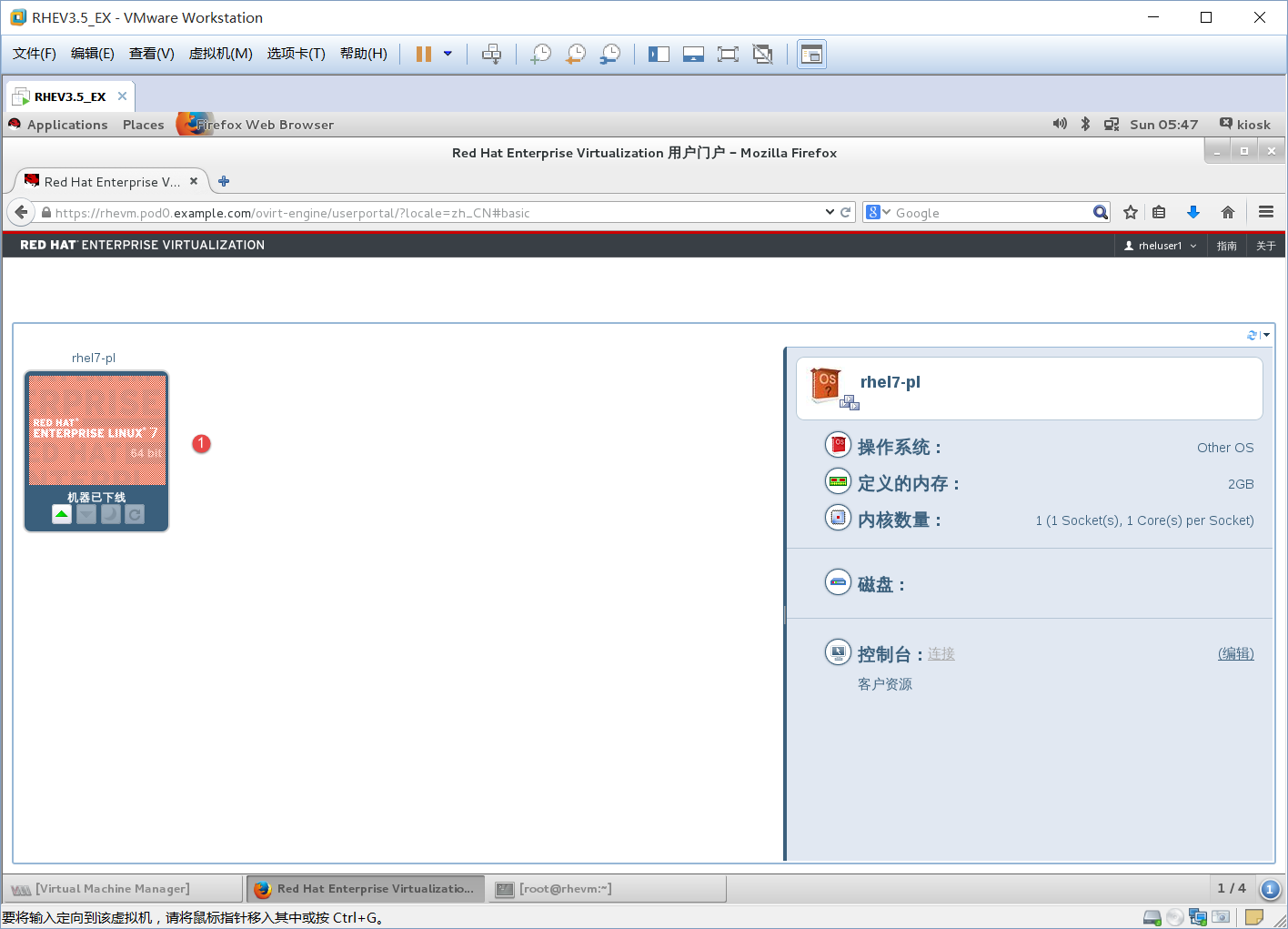Click the search magnifier icon
This screenshot has width=1288, height=929.
pos(1101,212)
